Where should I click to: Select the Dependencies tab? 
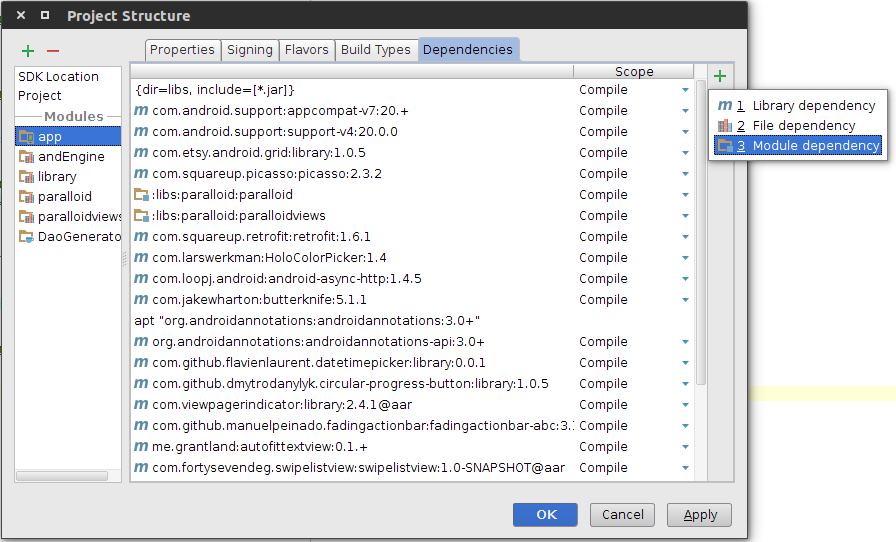point(468,50)
